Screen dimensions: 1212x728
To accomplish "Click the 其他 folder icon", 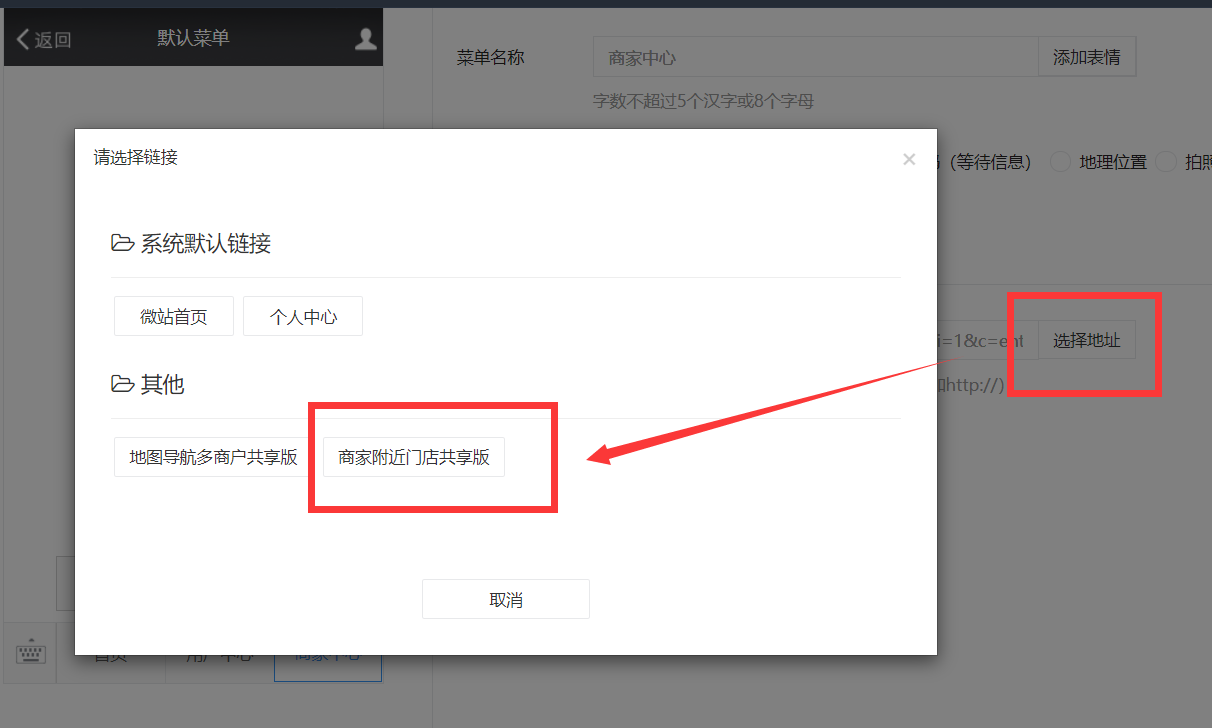I will click(x=122, y=384).
